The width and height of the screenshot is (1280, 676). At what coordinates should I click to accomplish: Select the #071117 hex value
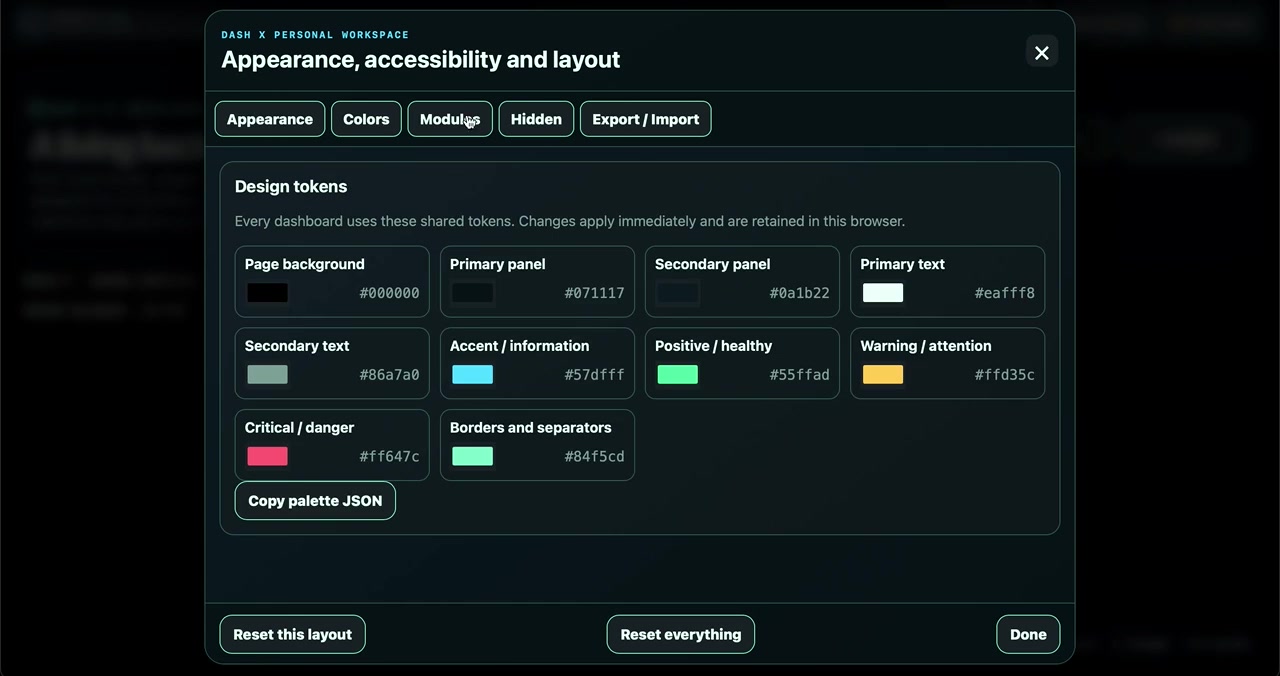coord(594,293)
